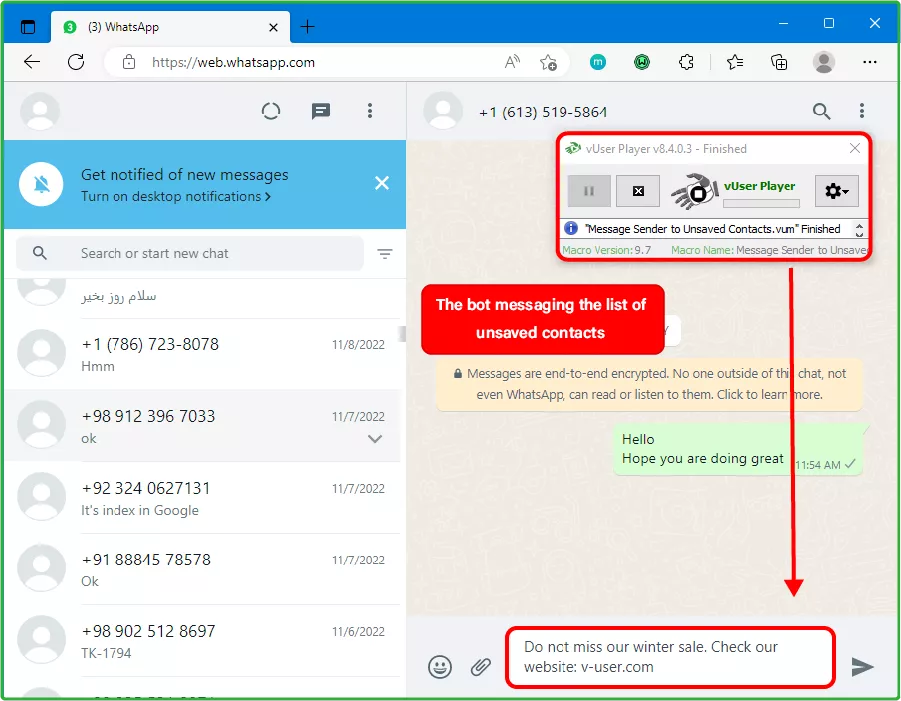The height and width of the screenshot is (701, 901).
Task: Click 'Turn on desktop notifications' link
Action: (x=176, y=197)
